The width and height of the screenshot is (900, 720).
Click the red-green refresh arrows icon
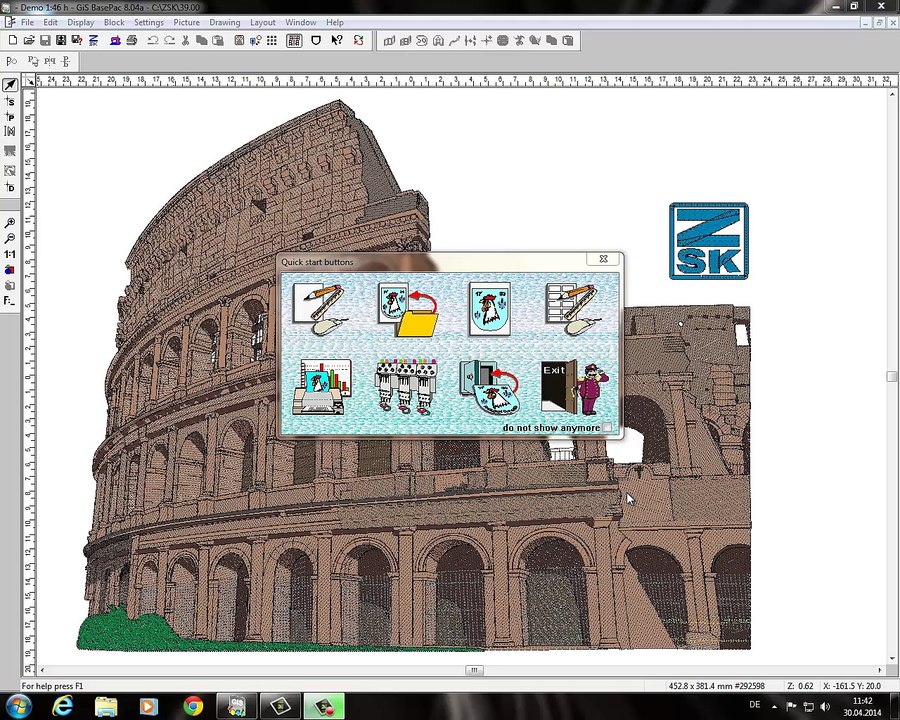358,41
